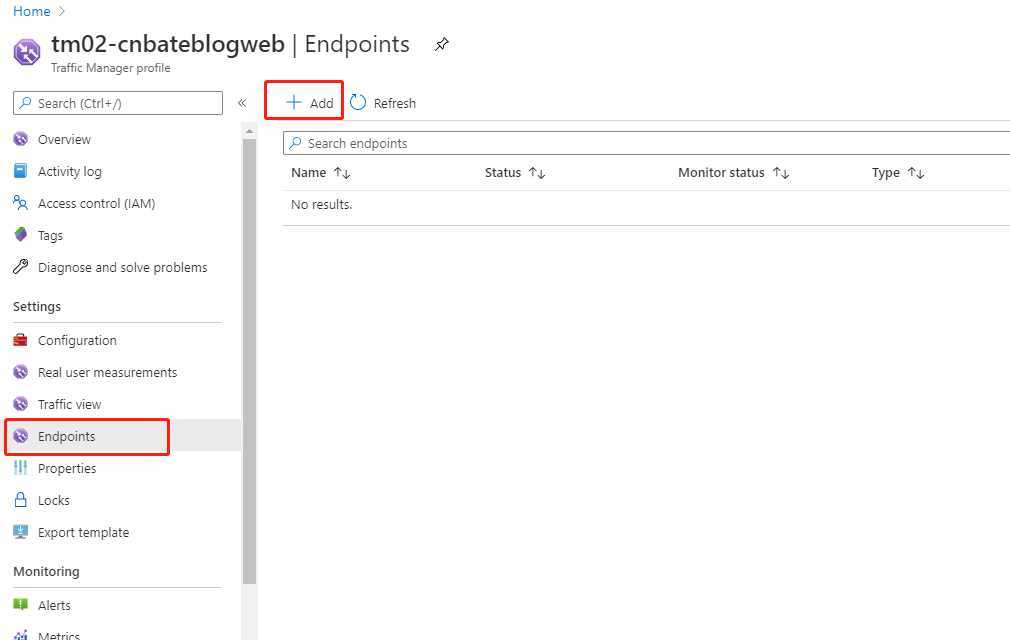Pin the Endpoints blade with pin icon
This screenshot has width=1010, height=640.
tap(441, 44)
